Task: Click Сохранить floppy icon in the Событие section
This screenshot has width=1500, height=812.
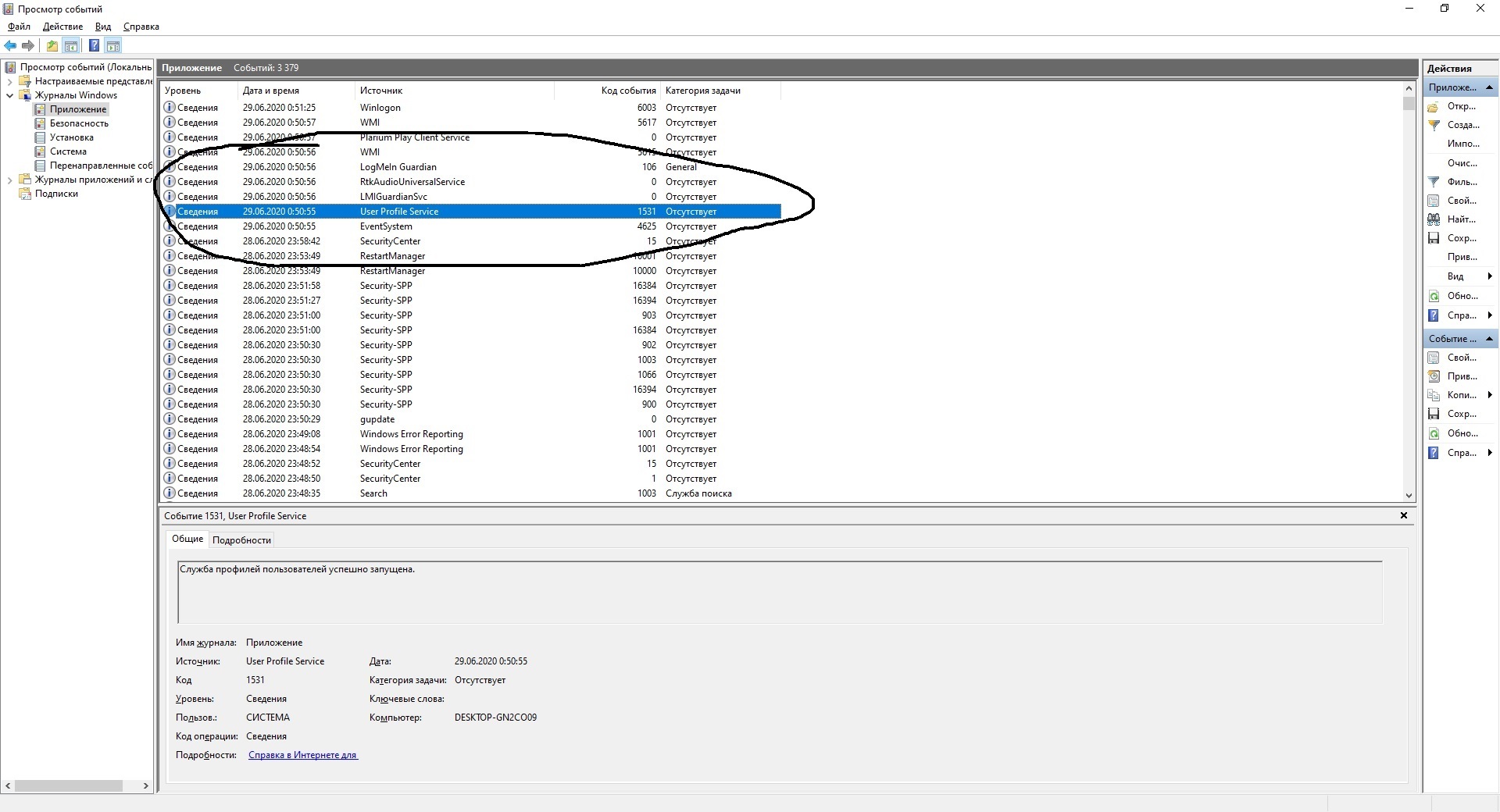Action: pos(1434,414)
